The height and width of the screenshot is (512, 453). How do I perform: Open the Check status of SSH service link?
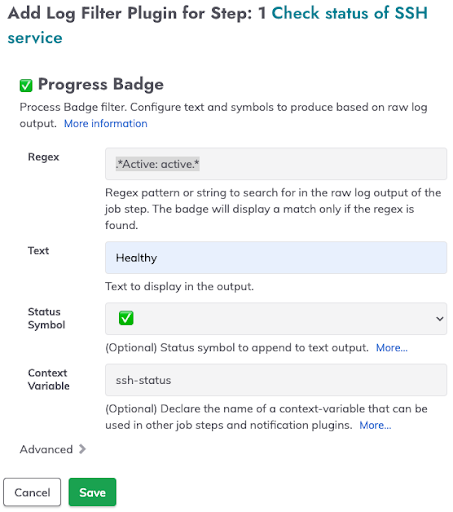[217, 25]
